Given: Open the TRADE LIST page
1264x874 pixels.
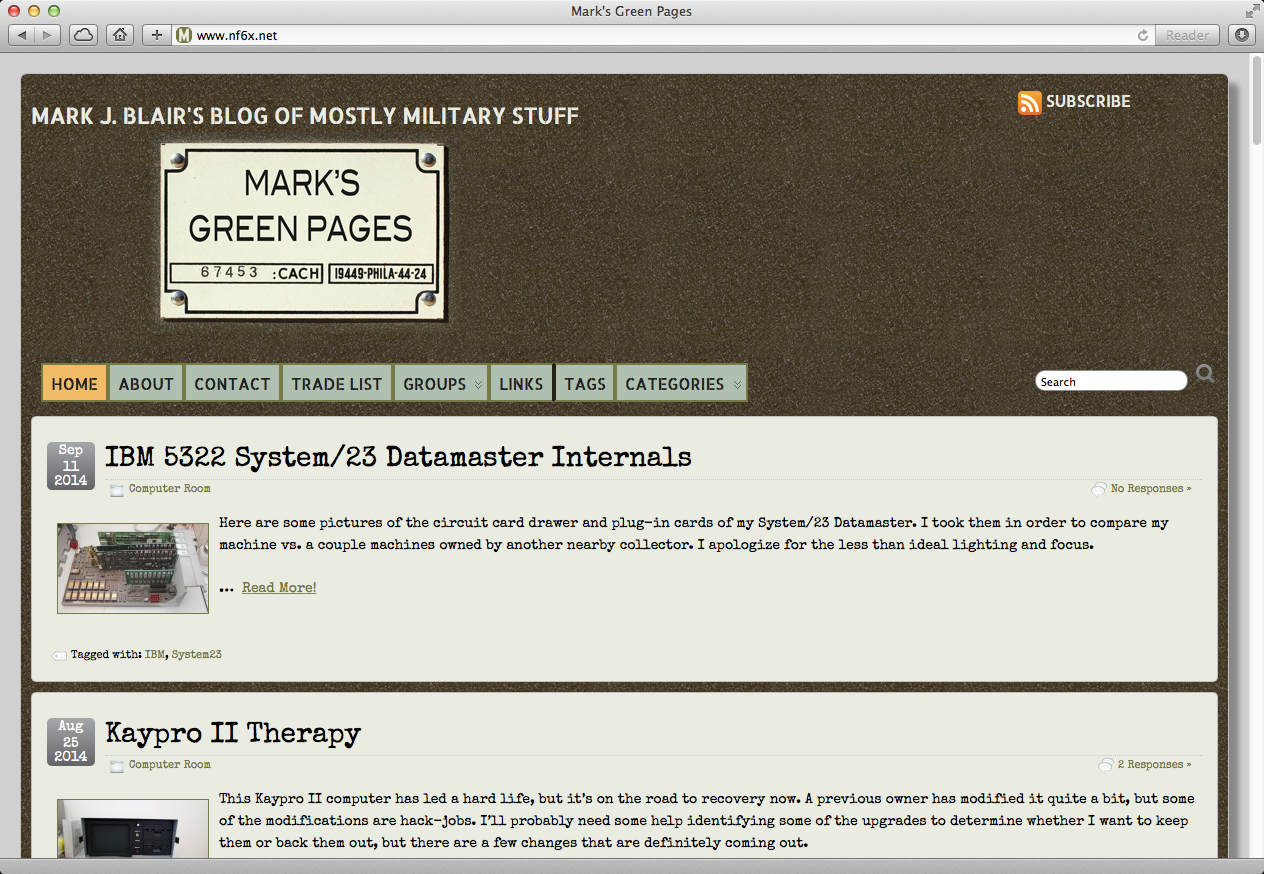Looking at the screenshot, I should [x=336, y=383].
